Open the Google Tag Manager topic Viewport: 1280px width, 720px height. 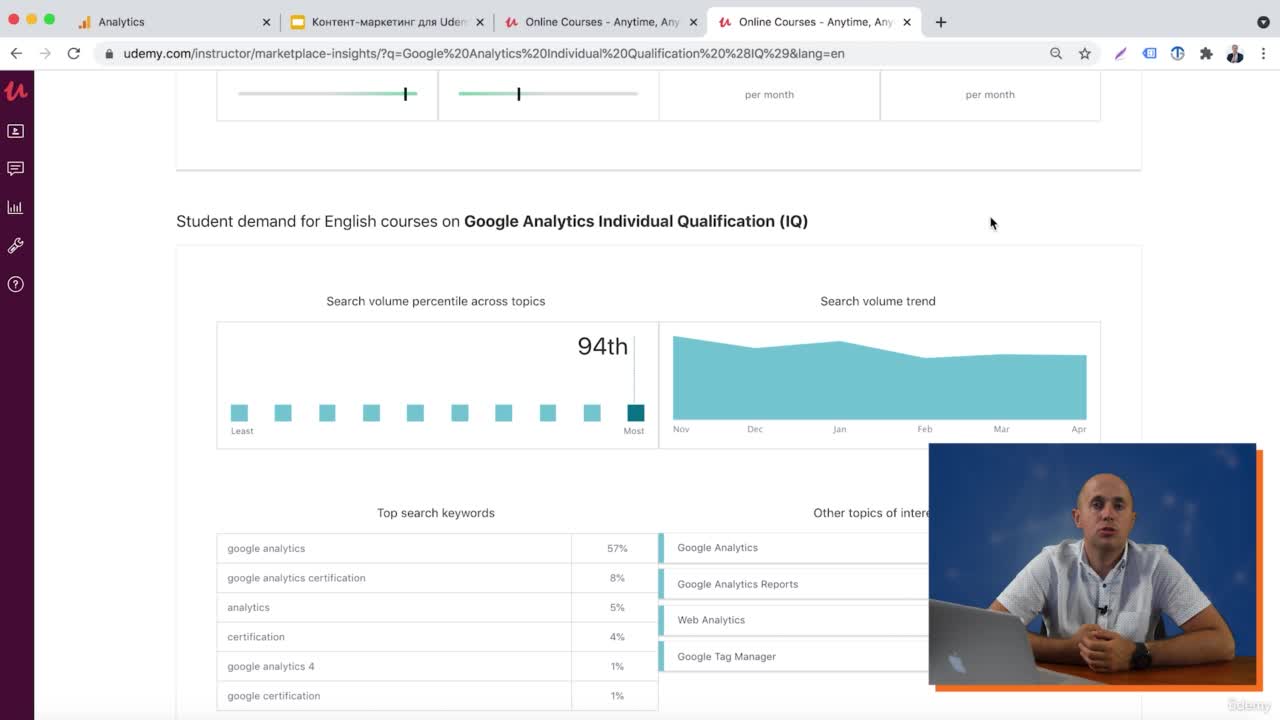(726, 657)
